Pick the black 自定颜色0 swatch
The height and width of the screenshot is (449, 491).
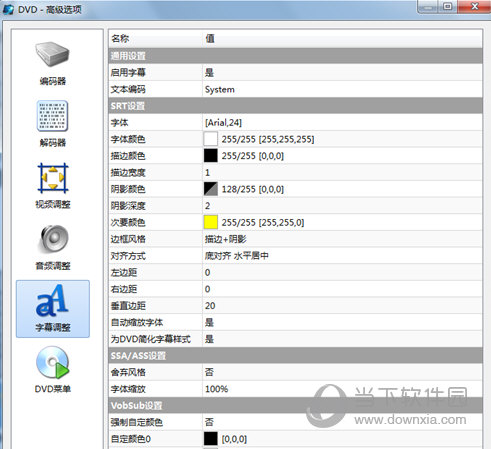211,439
